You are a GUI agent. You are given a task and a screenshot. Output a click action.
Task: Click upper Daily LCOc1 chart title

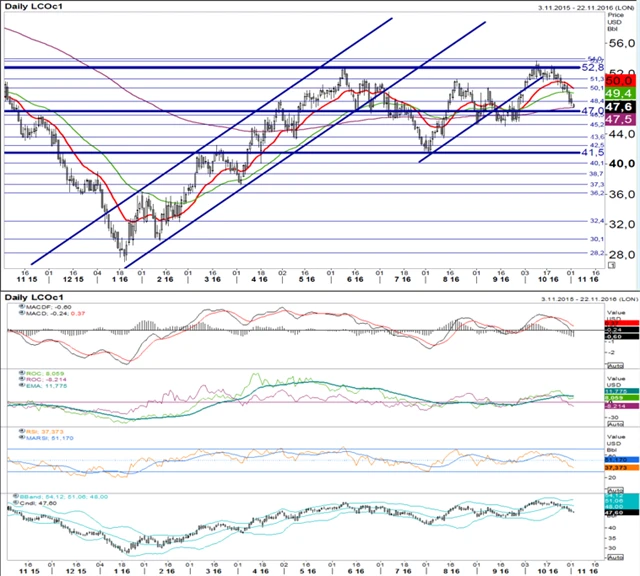[34, 7]
